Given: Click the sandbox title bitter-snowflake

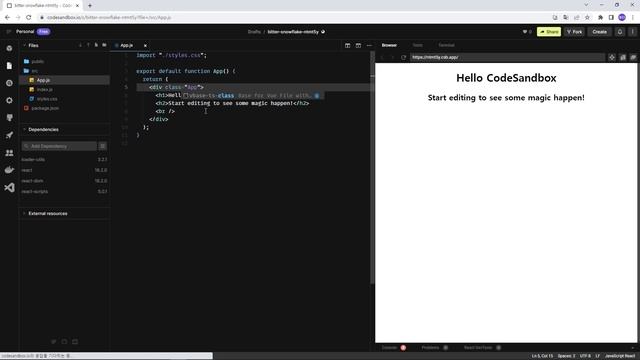Looking at the screenshot, I should 293,31.
